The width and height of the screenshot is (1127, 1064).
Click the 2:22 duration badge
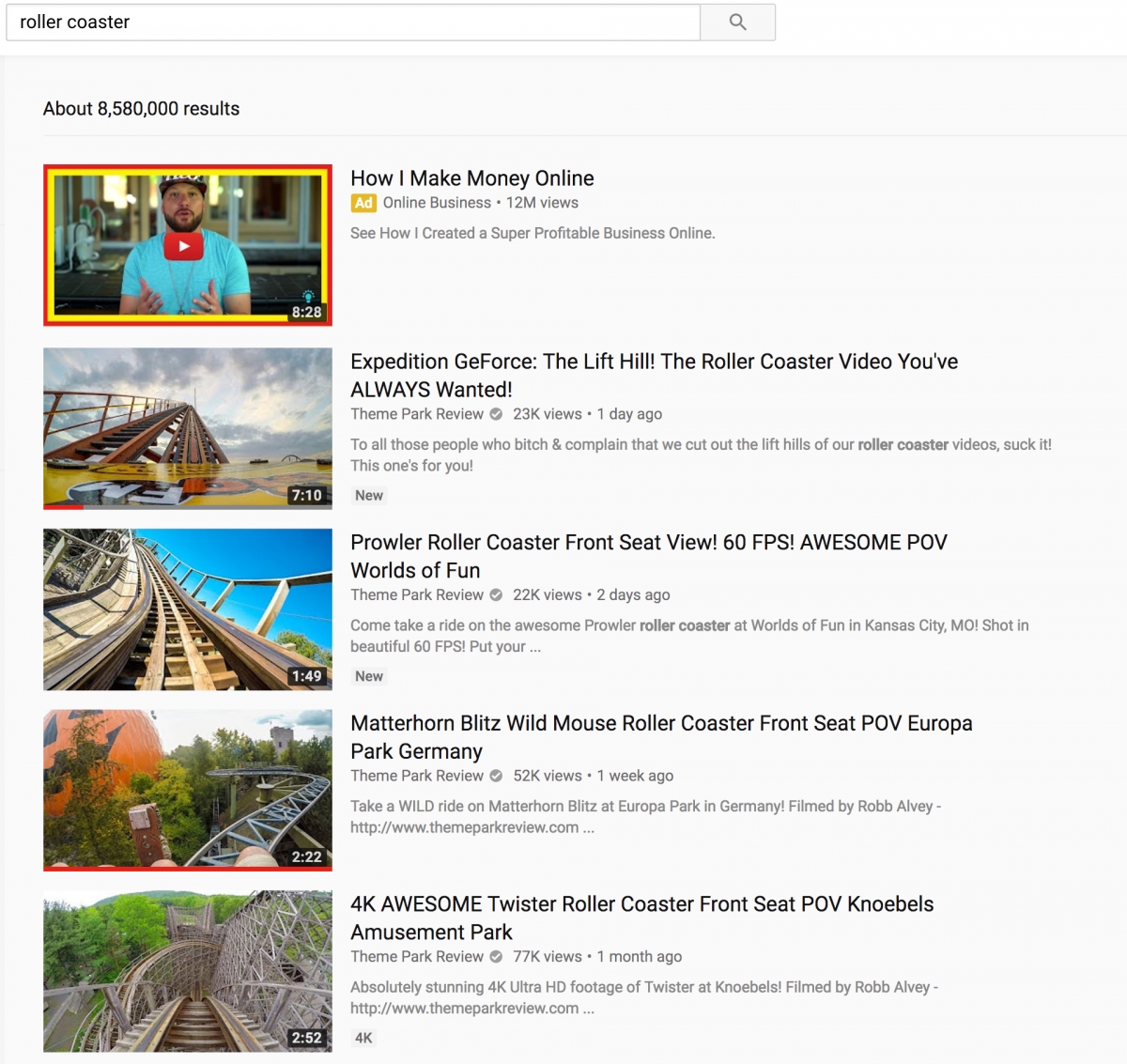point(306,856)
